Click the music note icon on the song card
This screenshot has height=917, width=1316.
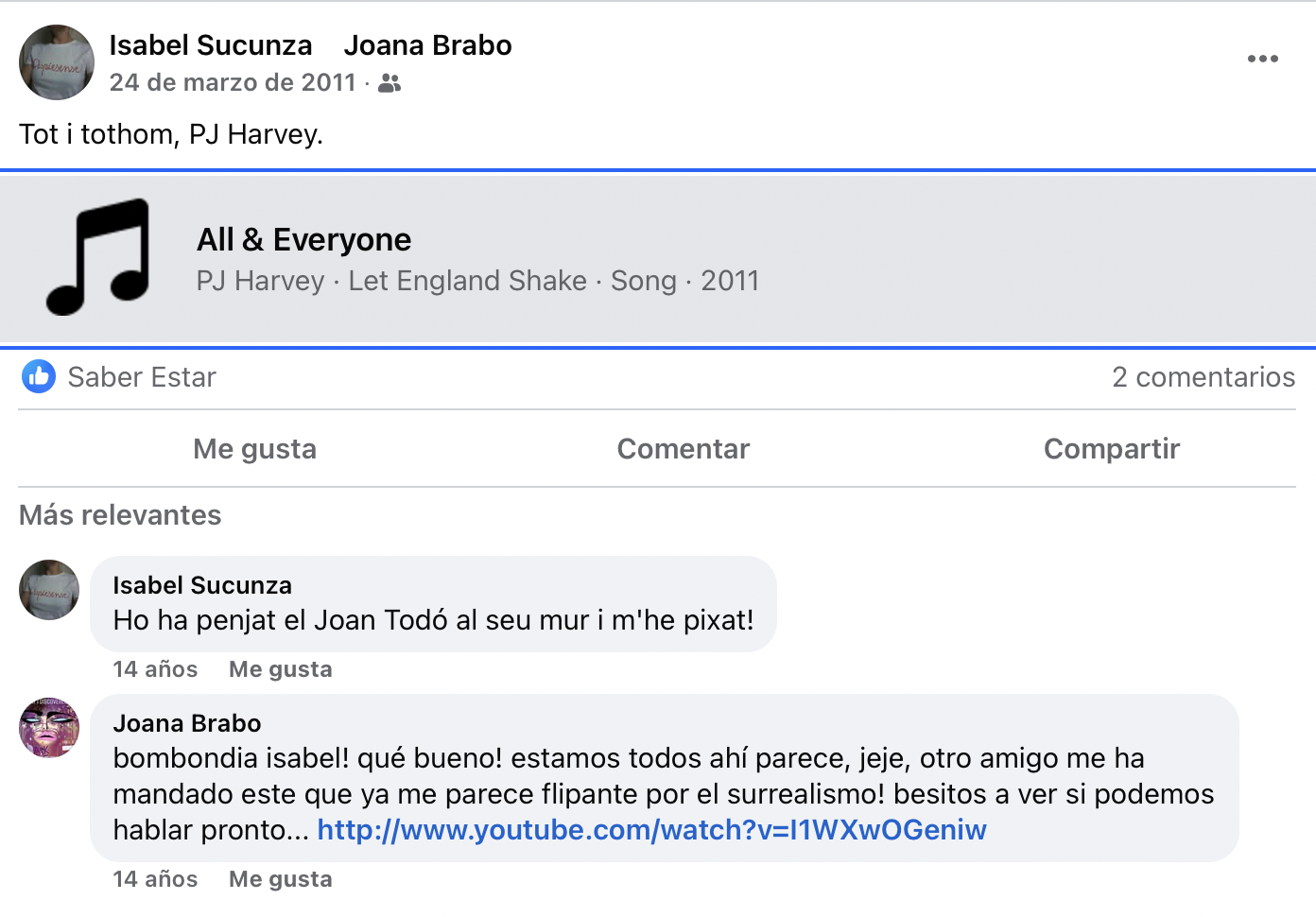click(x=99, y=256)
